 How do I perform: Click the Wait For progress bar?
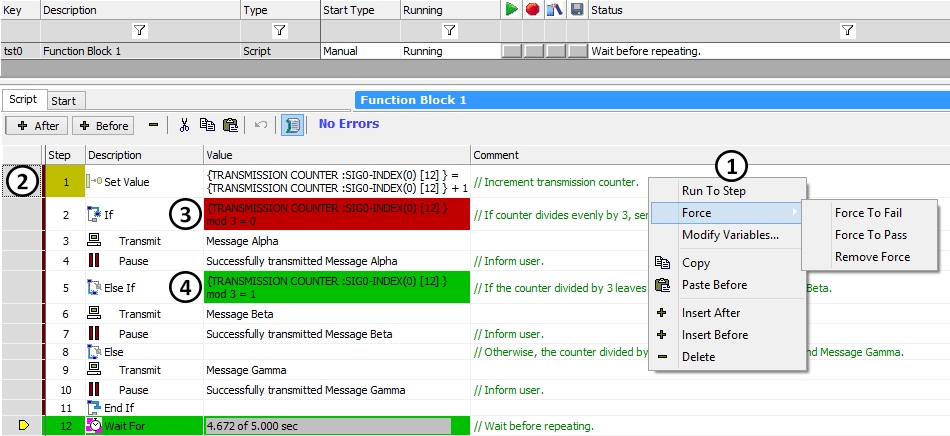pos(327,426)
